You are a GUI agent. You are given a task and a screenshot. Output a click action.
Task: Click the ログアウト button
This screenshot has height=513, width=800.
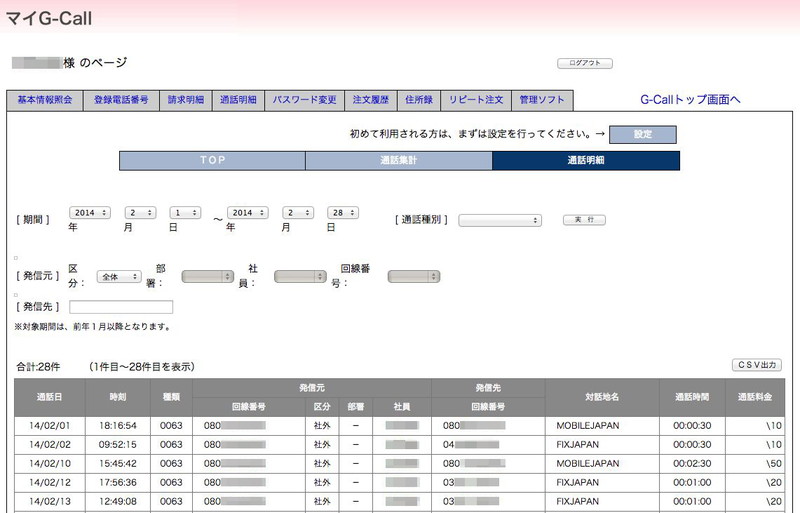(x=584, y=63)
